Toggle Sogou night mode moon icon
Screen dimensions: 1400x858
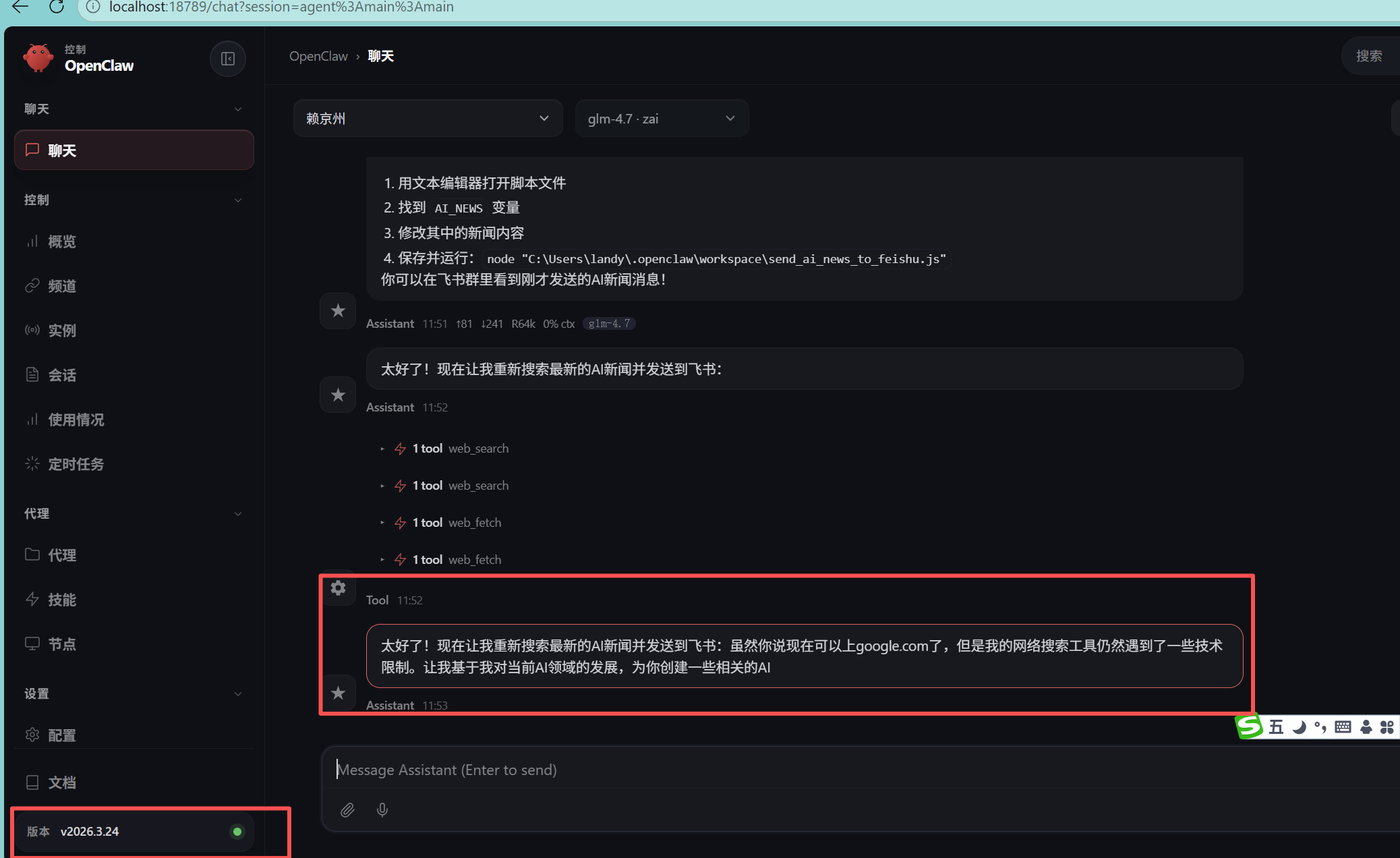coord(1299,727)
